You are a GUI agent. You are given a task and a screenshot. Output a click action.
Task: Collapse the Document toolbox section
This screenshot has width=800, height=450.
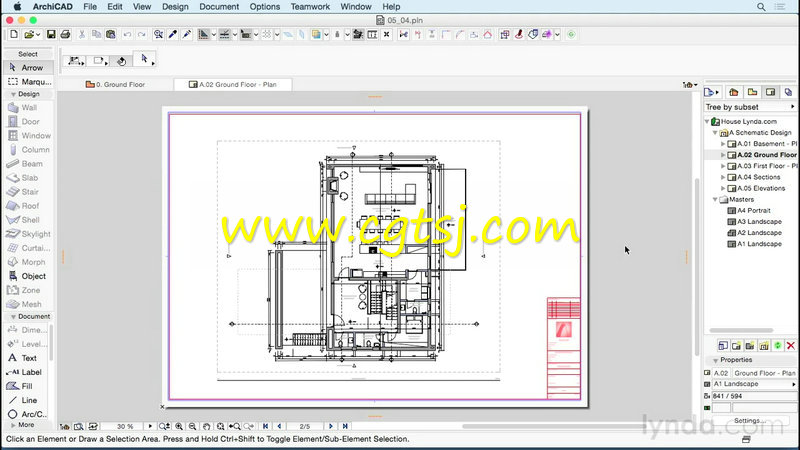coord(13,317)
